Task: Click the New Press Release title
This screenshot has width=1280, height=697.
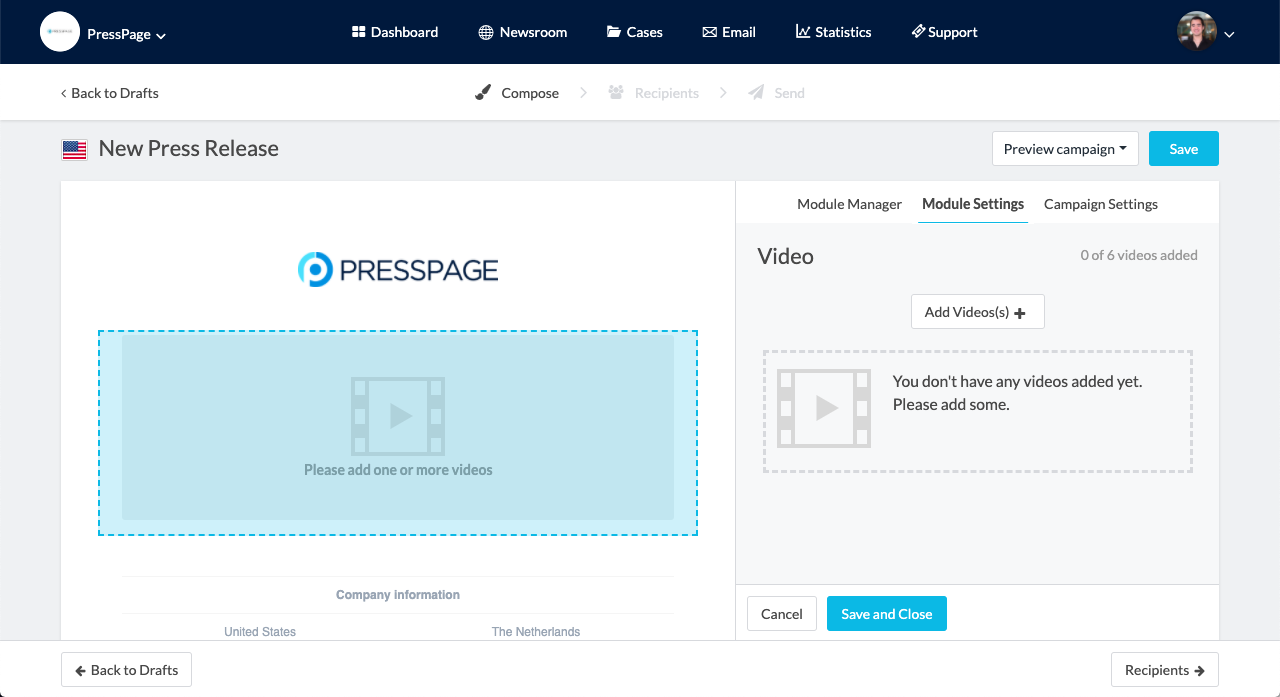Action: point(189,149)
